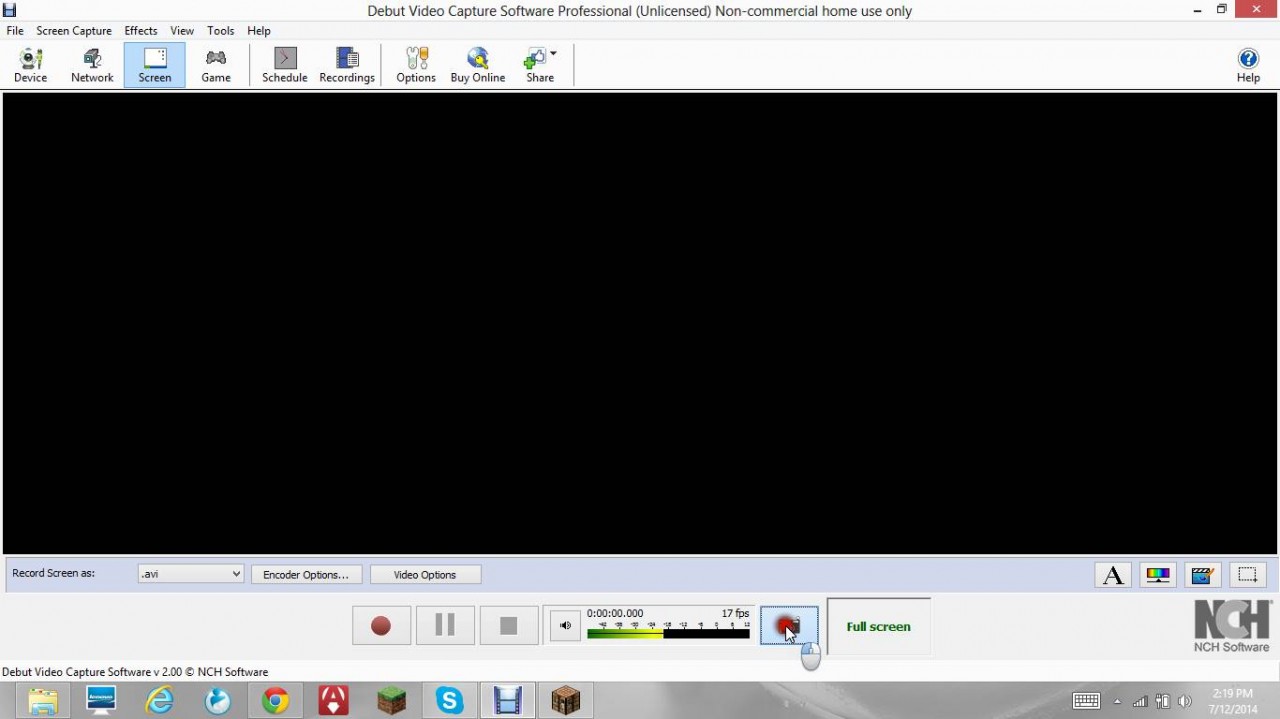Screen dimensions: 1280x719
Task: Open the Schedule recordings tool
Action: tap(285, 66)
